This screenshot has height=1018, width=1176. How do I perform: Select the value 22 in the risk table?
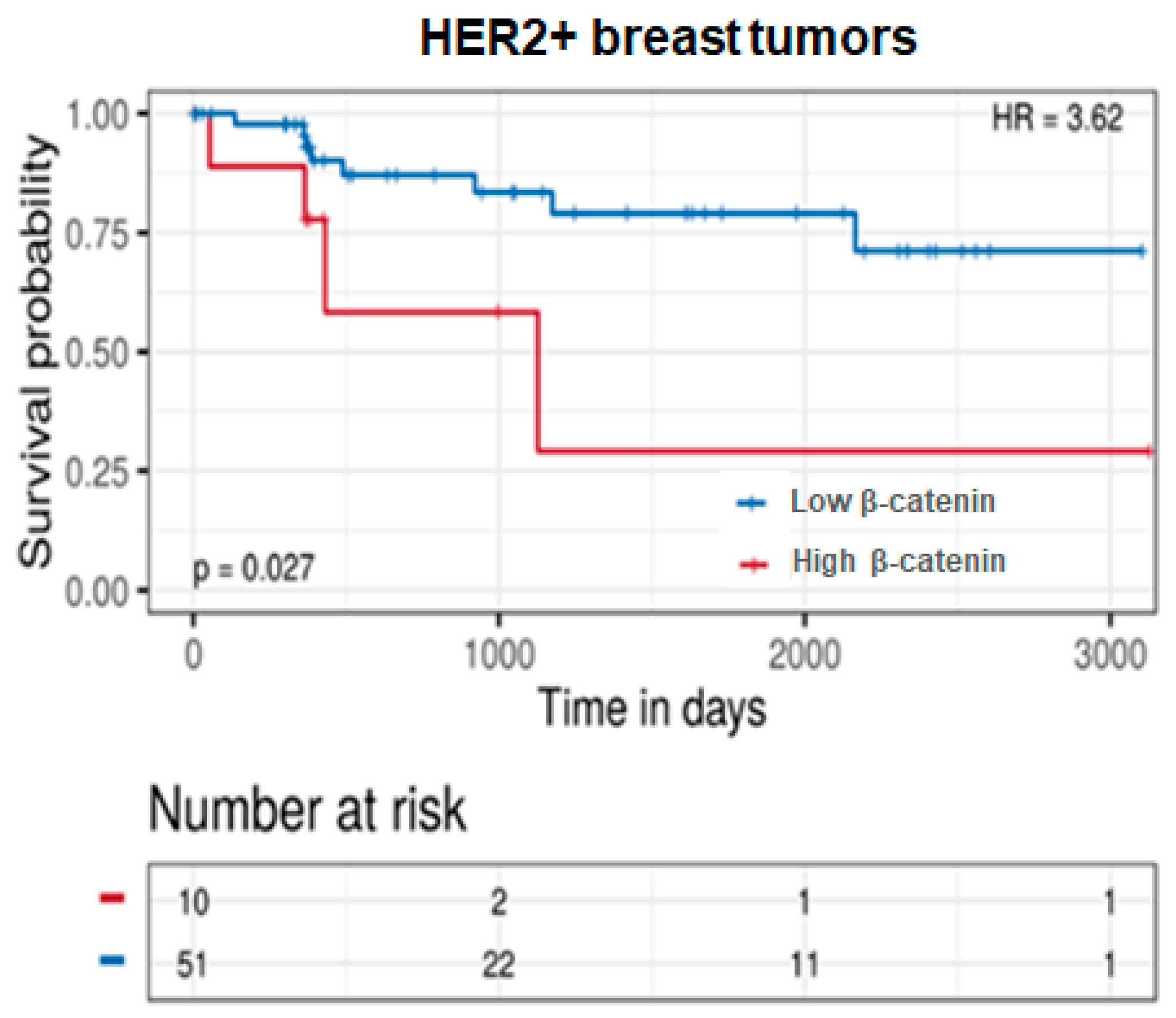tap(498, 965)
